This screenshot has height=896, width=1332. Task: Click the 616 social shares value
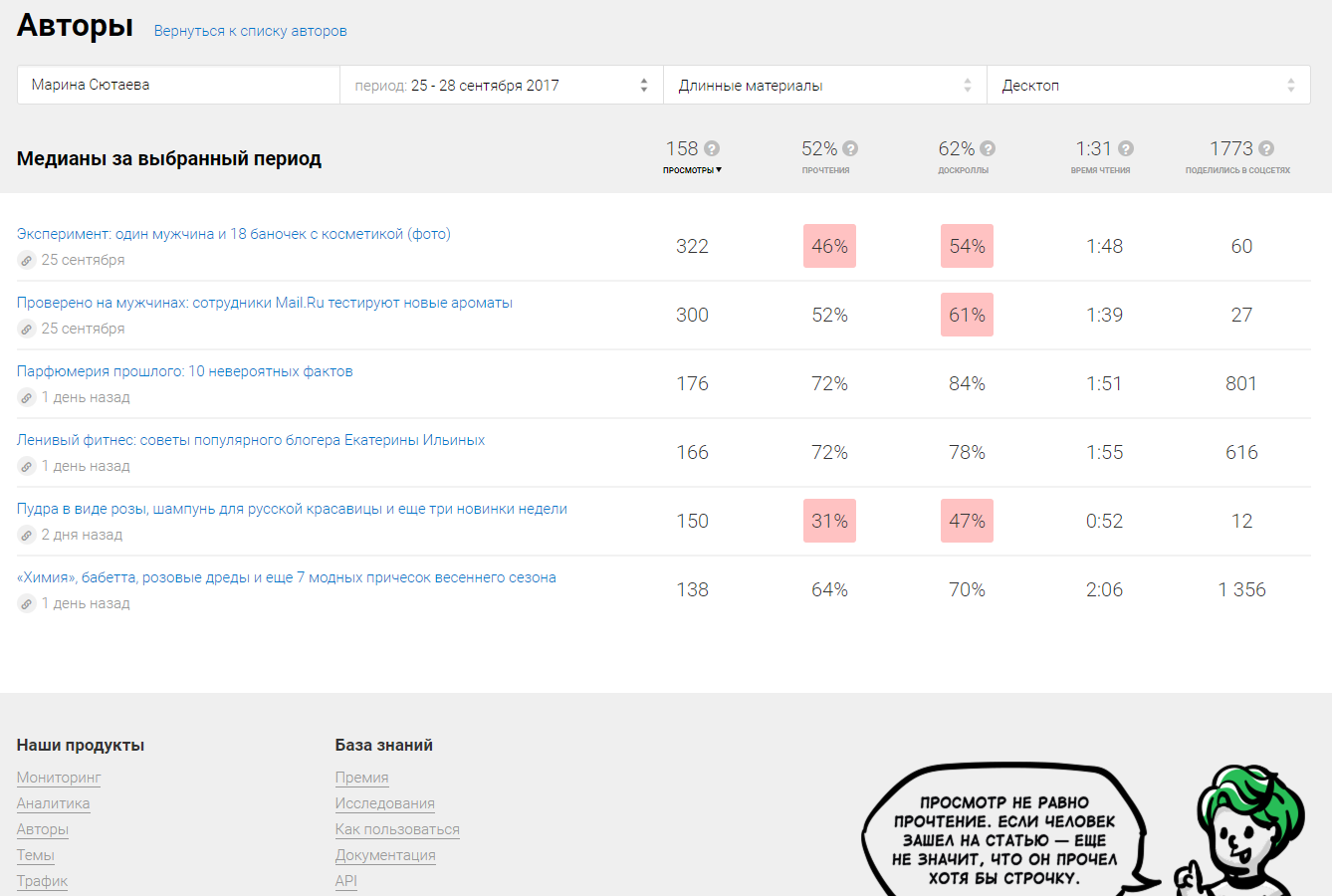point(1241,452)
